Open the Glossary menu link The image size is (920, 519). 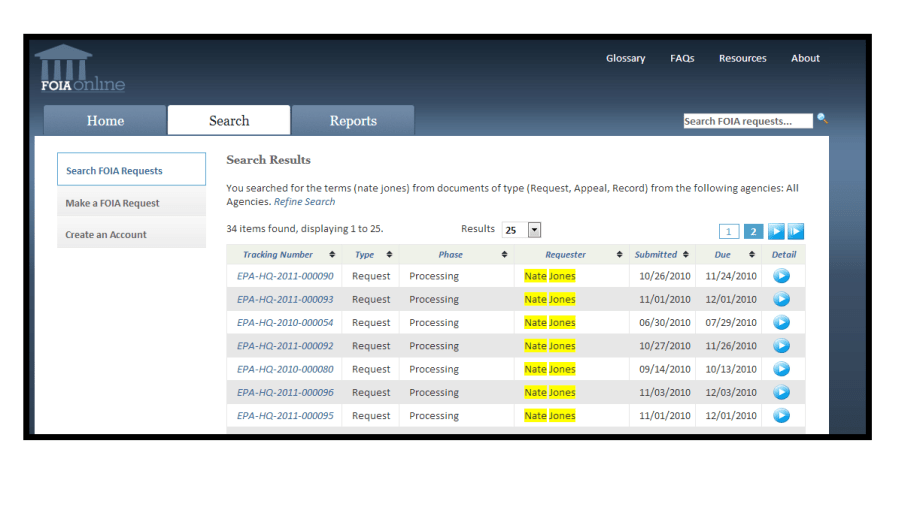click(x=625, y=58)
